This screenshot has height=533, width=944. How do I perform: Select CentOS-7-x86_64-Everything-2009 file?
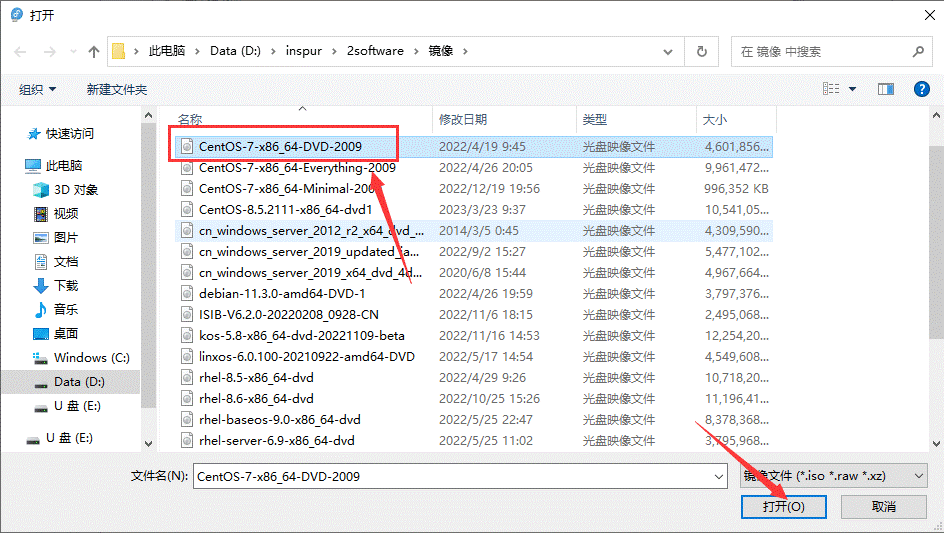296,168
